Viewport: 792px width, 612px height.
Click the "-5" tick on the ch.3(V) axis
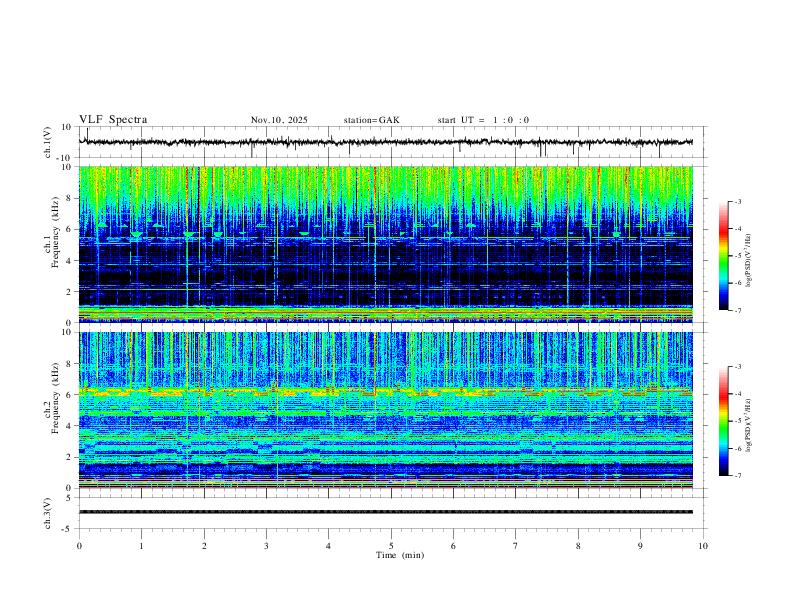click(x=68, y=529)
